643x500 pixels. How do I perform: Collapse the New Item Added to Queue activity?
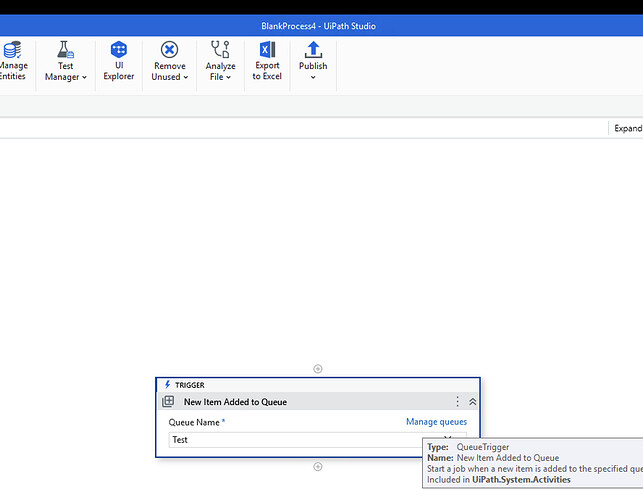click(472, 402)
